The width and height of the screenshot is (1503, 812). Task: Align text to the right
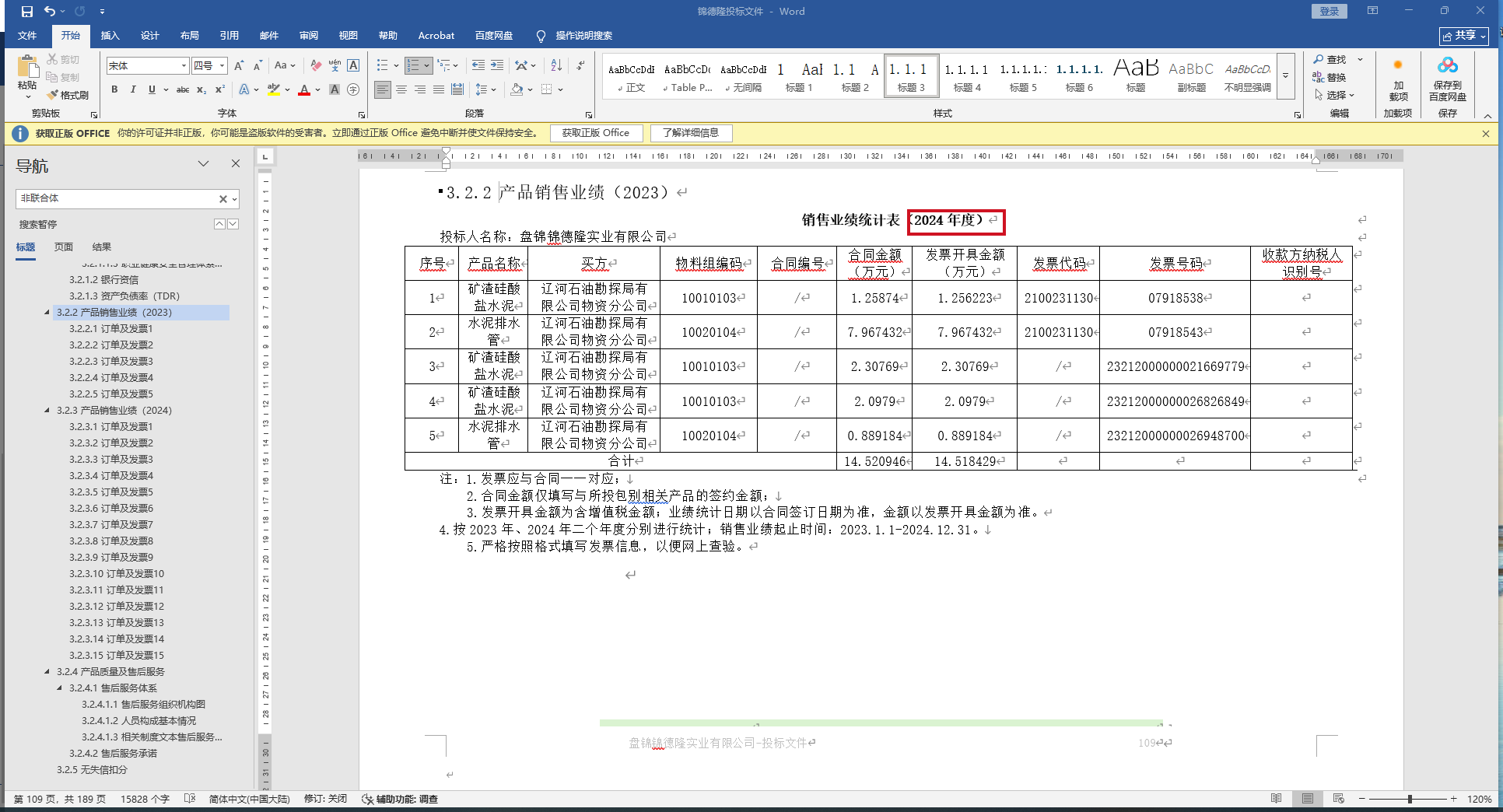420,89
